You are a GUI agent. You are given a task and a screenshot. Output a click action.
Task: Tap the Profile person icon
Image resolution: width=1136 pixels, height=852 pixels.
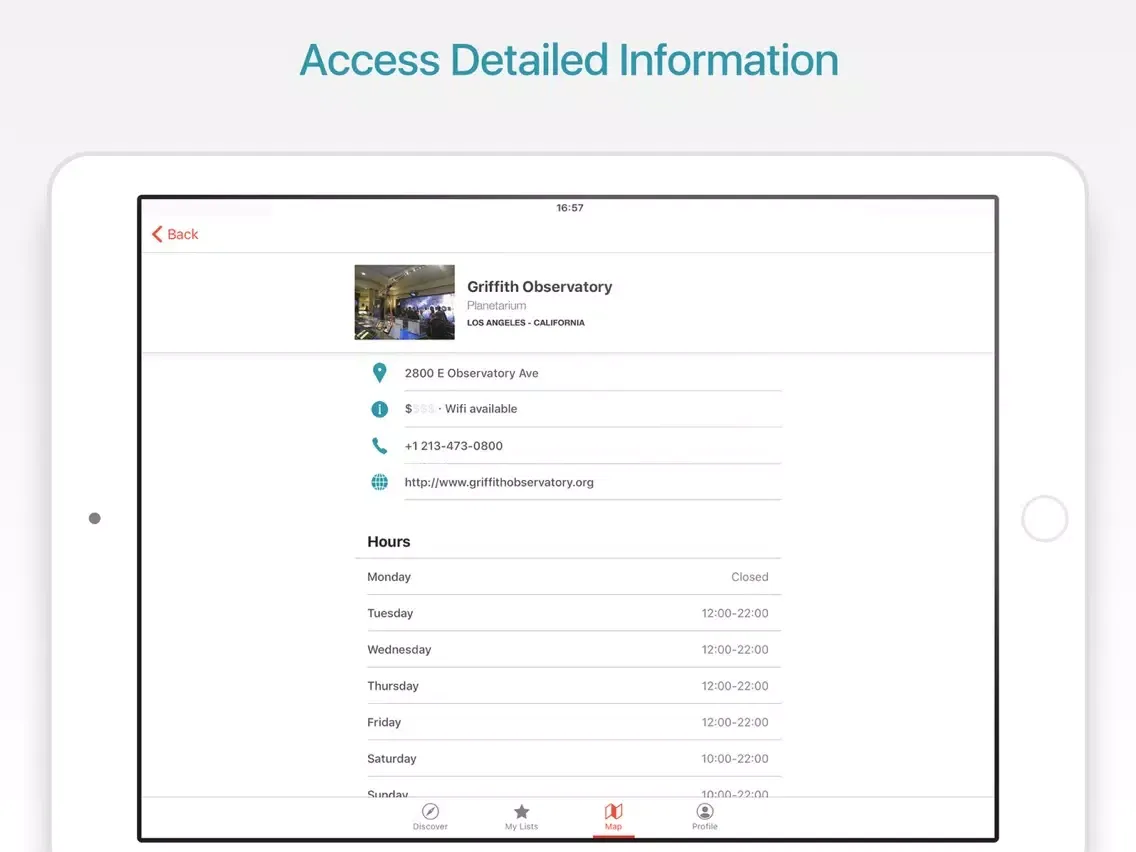coord(705,811)
